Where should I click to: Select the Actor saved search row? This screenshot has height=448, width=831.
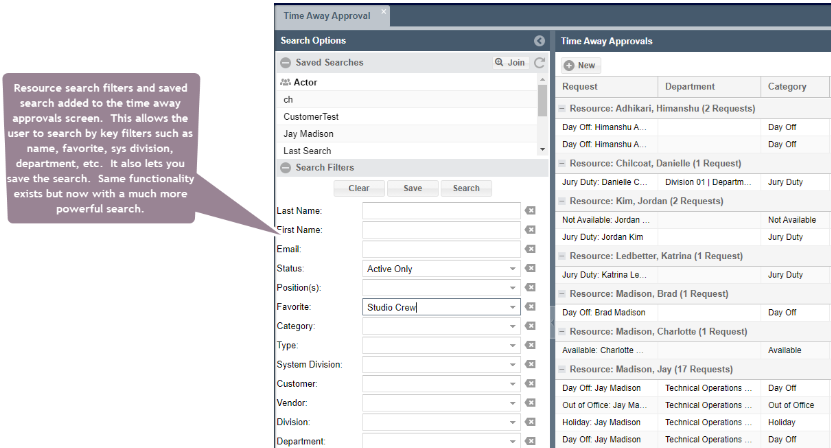406,82
